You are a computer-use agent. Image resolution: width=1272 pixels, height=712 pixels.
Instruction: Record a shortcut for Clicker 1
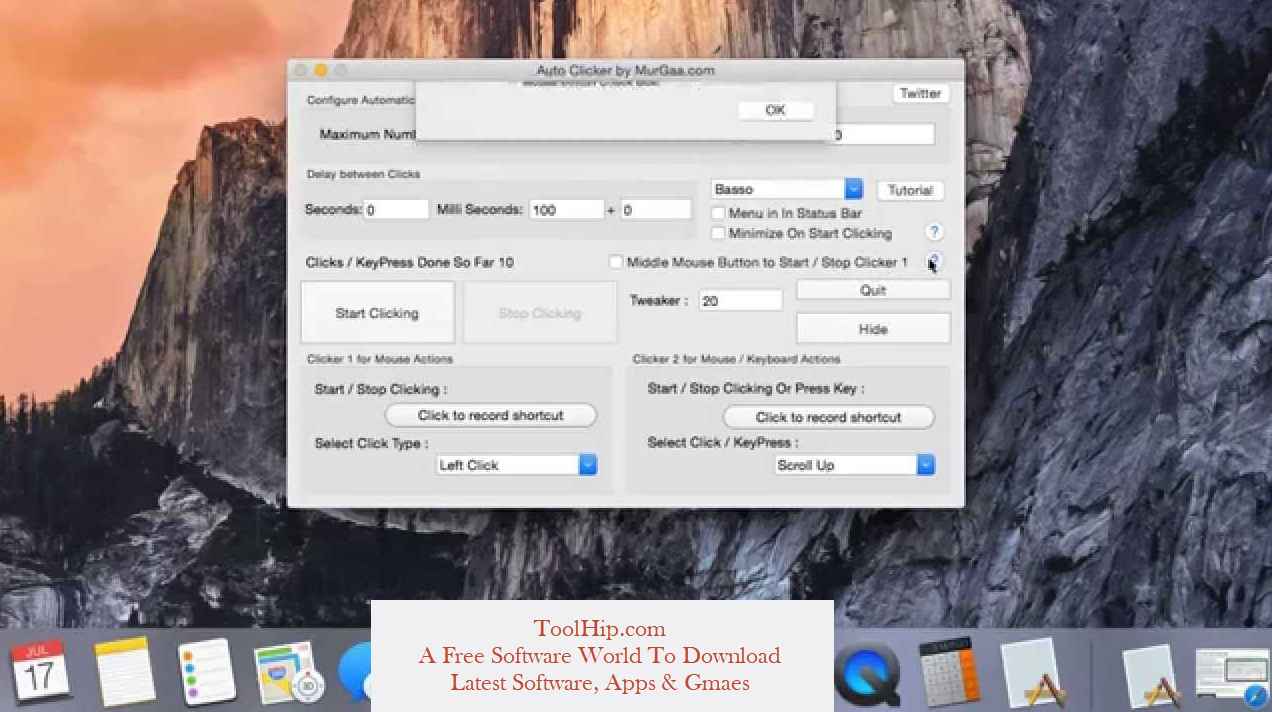click(491, 415)
